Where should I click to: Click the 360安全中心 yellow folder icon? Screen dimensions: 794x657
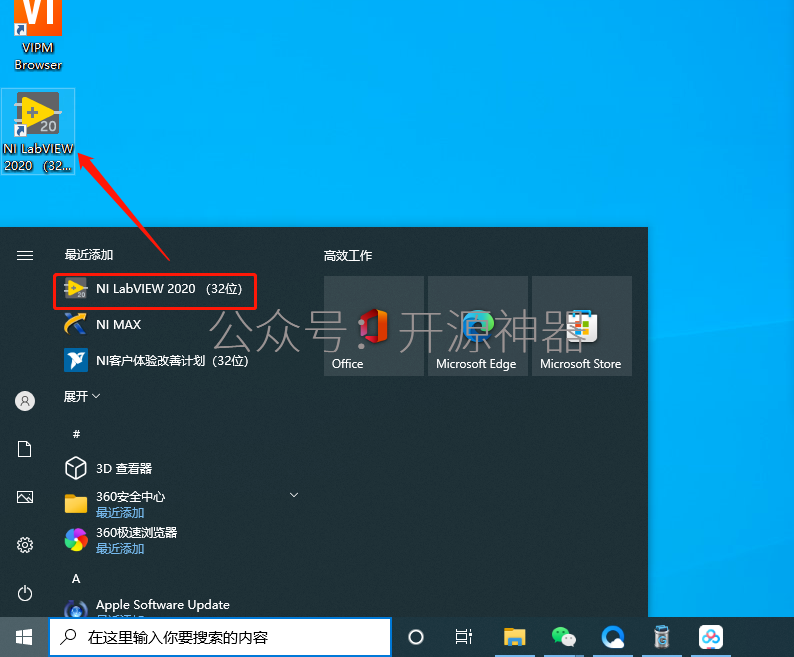click(x=76, y=504)
